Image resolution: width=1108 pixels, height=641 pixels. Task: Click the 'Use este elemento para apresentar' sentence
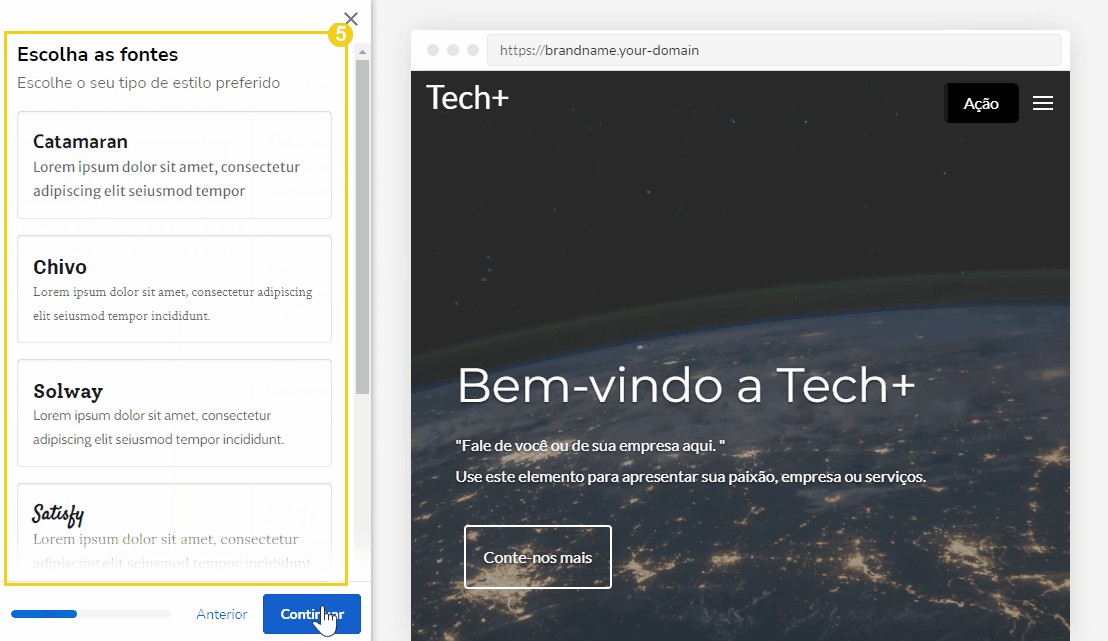click(690, 477)
